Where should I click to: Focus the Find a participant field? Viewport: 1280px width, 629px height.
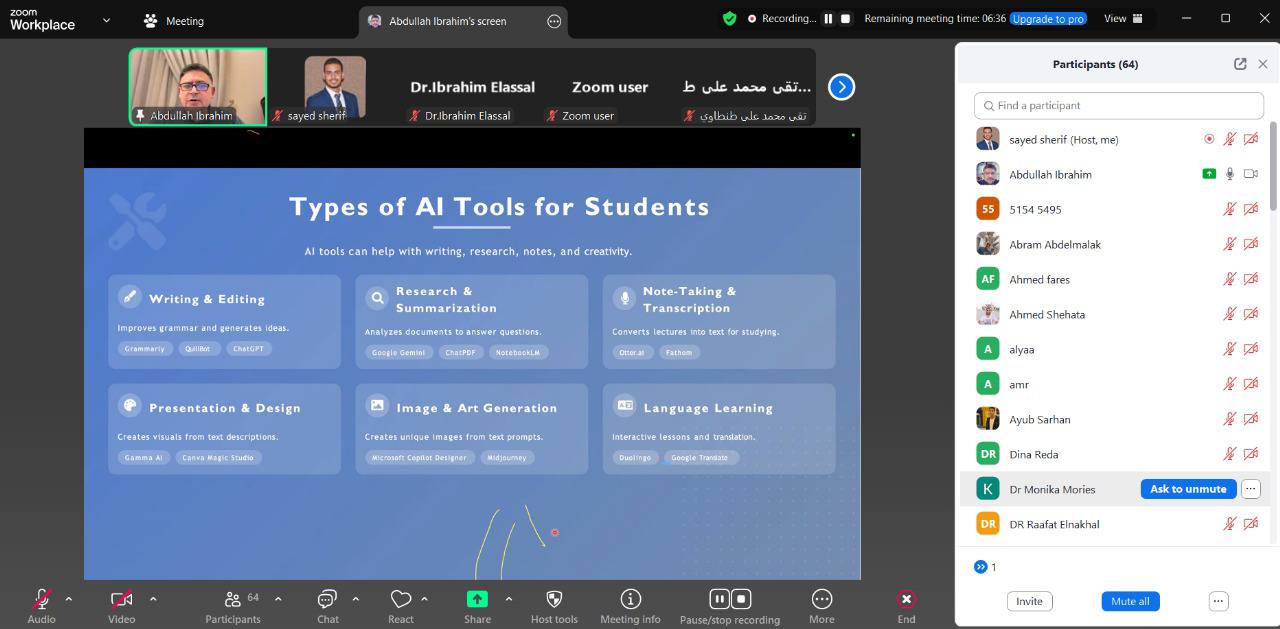point(1119,105)
